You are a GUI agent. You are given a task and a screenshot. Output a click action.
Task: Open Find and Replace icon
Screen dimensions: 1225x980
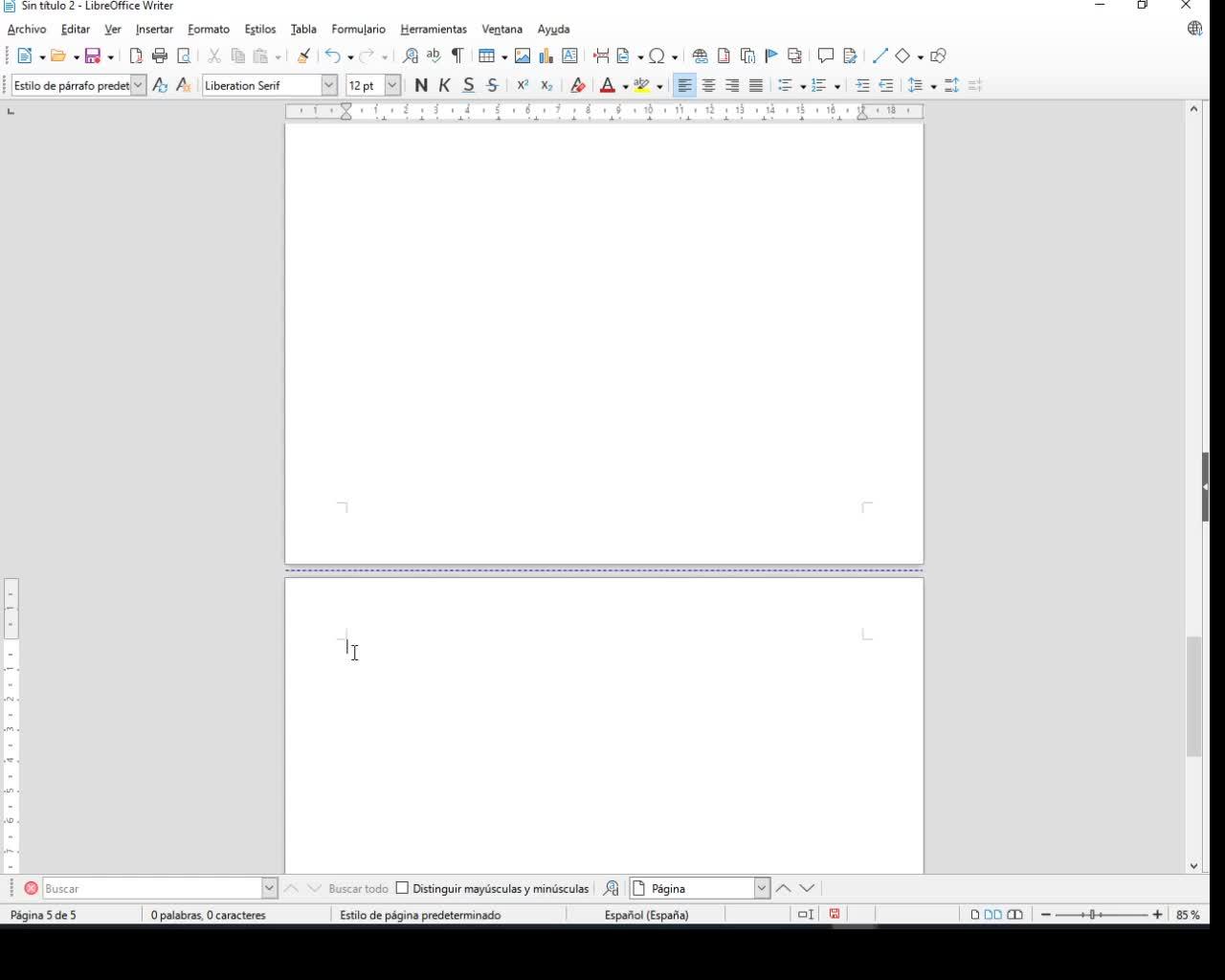click(411, 56)
